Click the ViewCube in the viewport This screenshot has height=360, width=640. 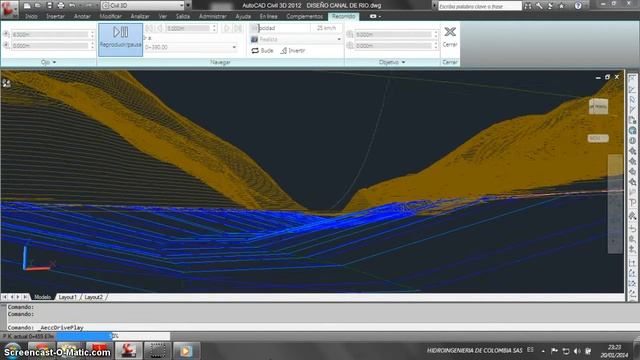point(598,107)
